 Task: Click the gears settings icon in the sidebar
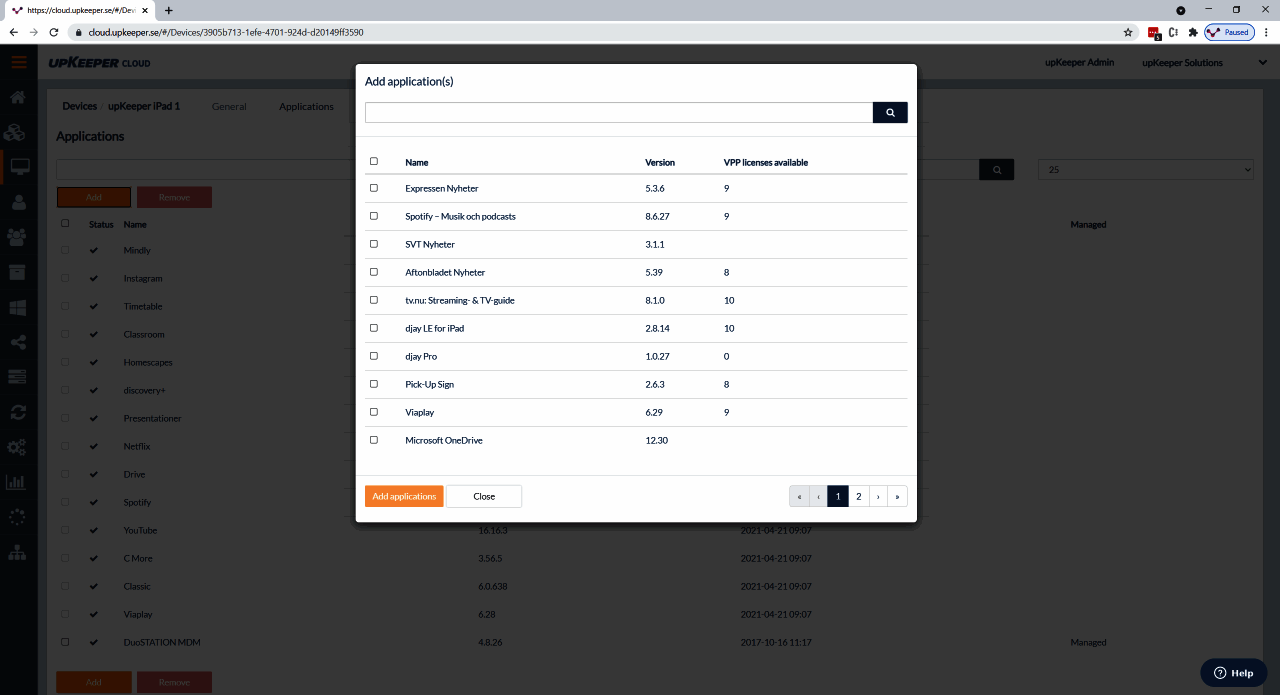click(17, 447)
